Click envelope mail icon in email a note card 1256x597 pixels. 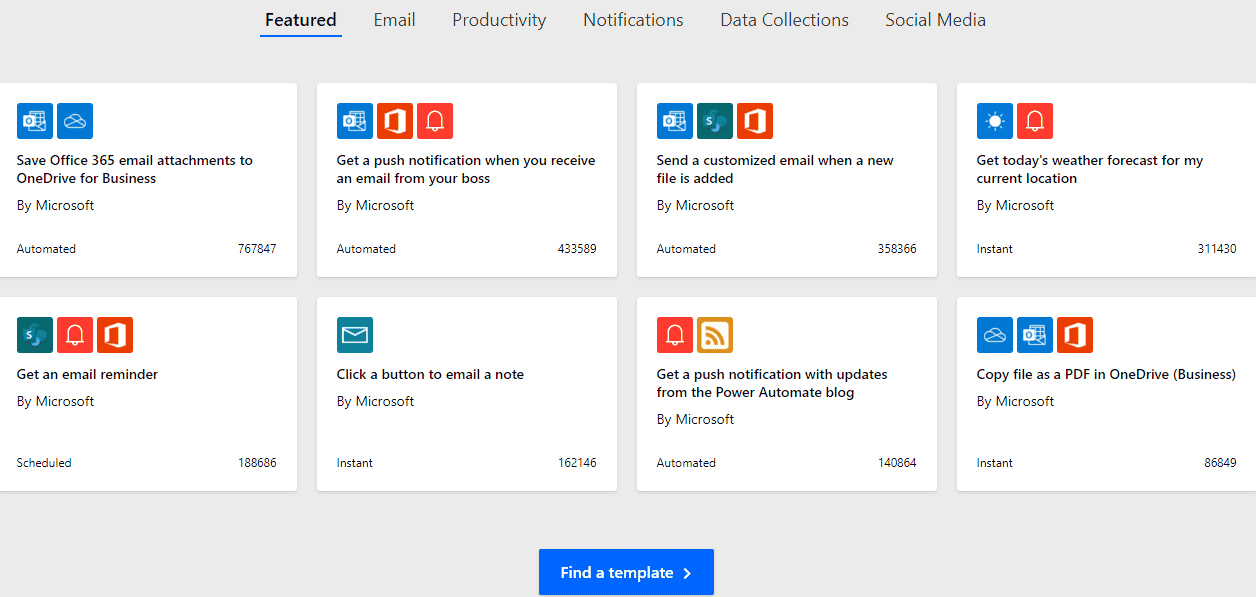[x=355, y=335]
